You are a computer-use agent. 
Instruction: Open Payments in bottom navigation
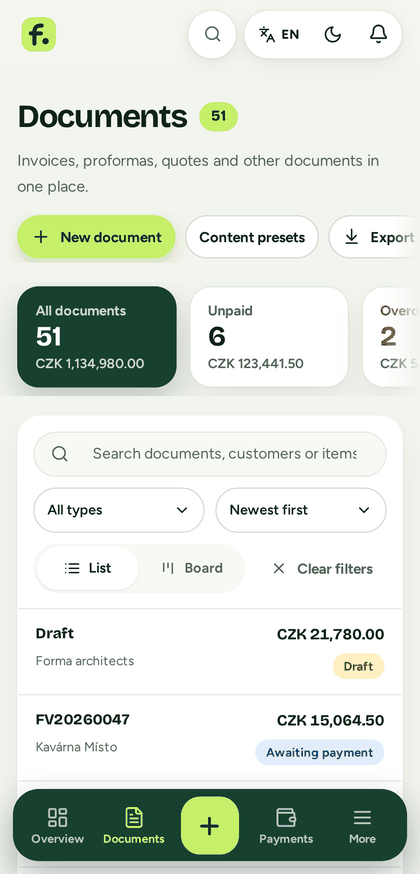click(x=286, y=826)
